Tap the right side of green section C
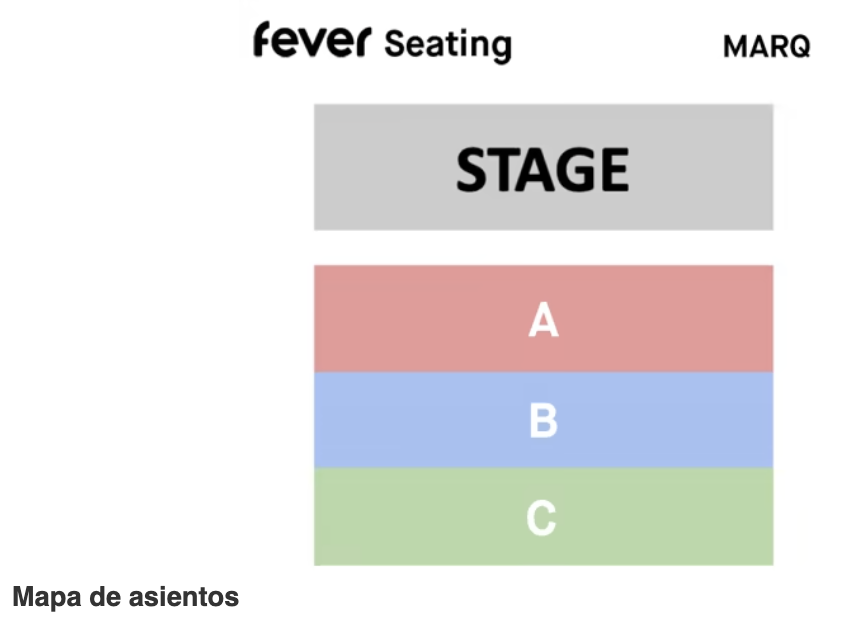Viewport: 842px width, 618px height. click(x=758, y=517)
